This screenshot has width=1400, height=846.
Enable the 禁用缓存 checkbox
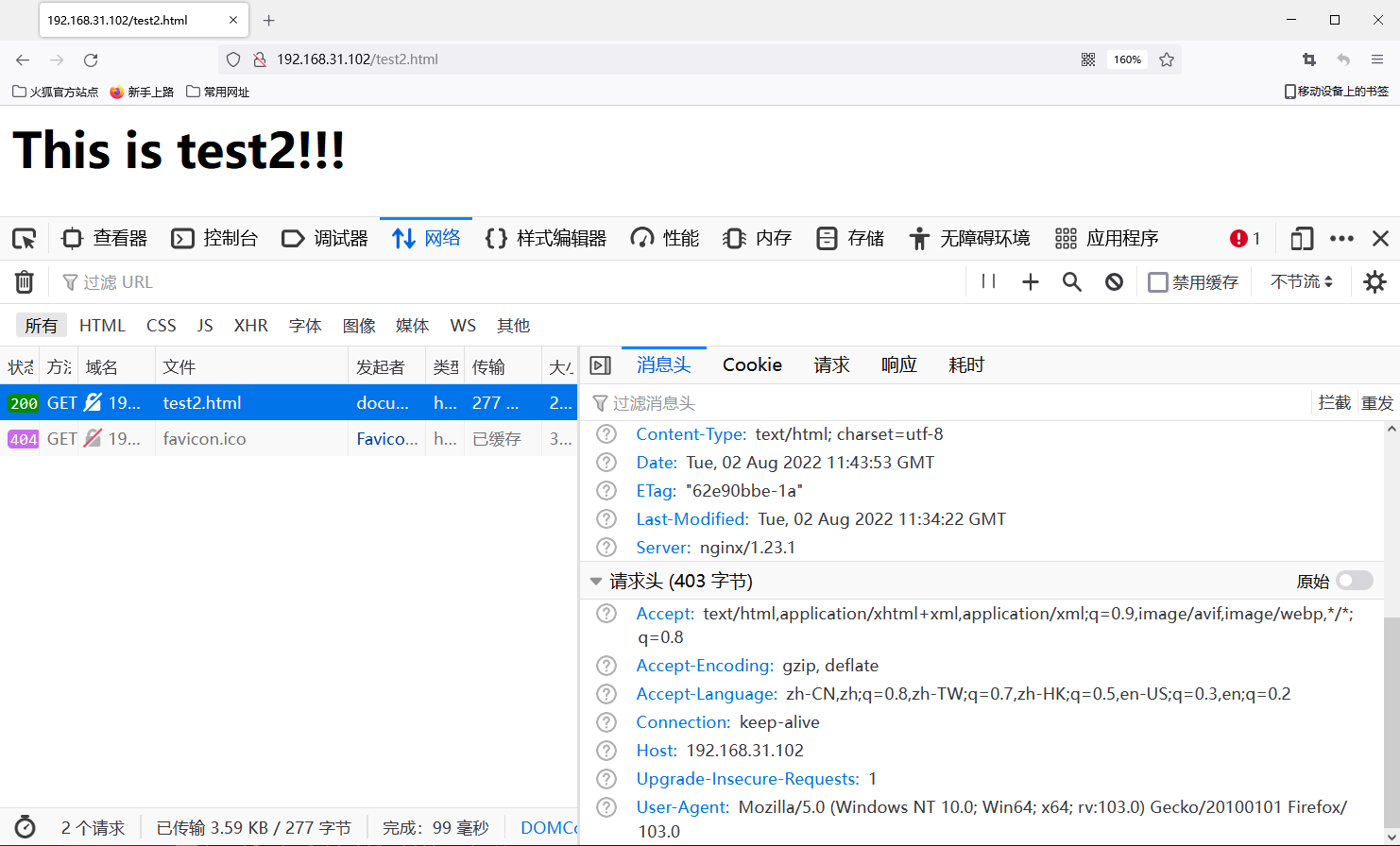pos(1157,281)
